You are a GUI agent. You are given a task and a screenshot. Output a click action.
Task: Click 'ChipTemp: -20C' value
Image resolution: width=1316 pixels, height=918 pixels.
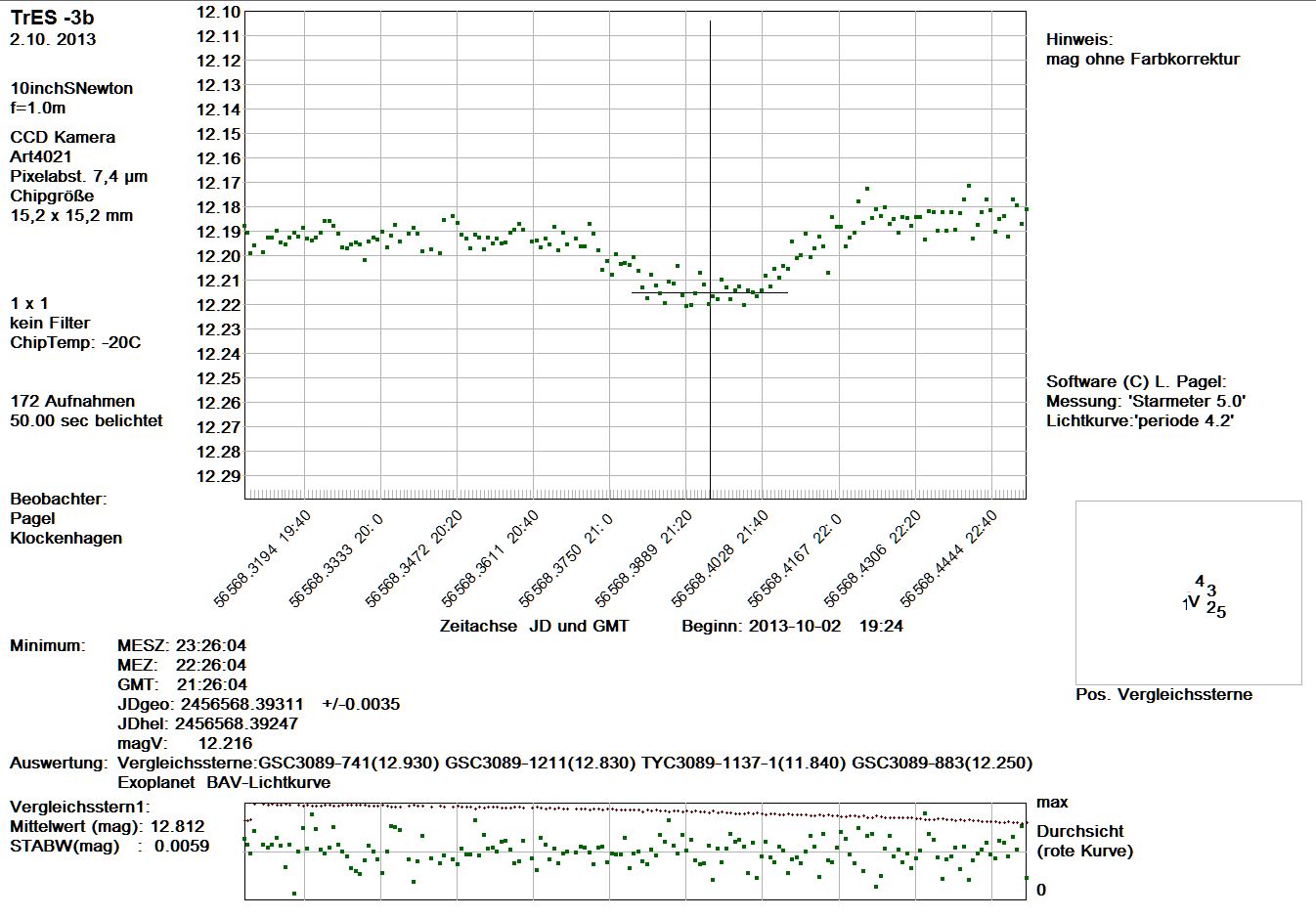[75, 342]
